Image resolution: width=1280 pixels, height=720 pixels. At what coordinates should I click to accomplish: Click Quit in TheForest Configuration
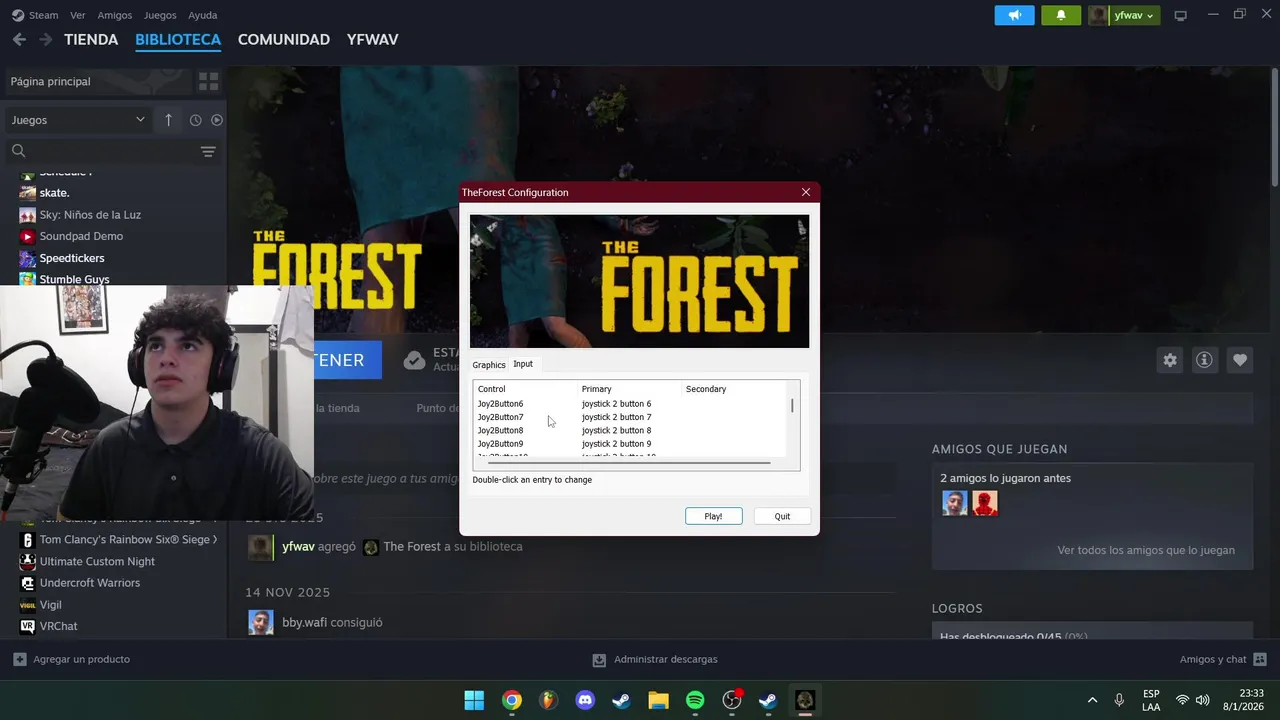(x=782, y=516)
